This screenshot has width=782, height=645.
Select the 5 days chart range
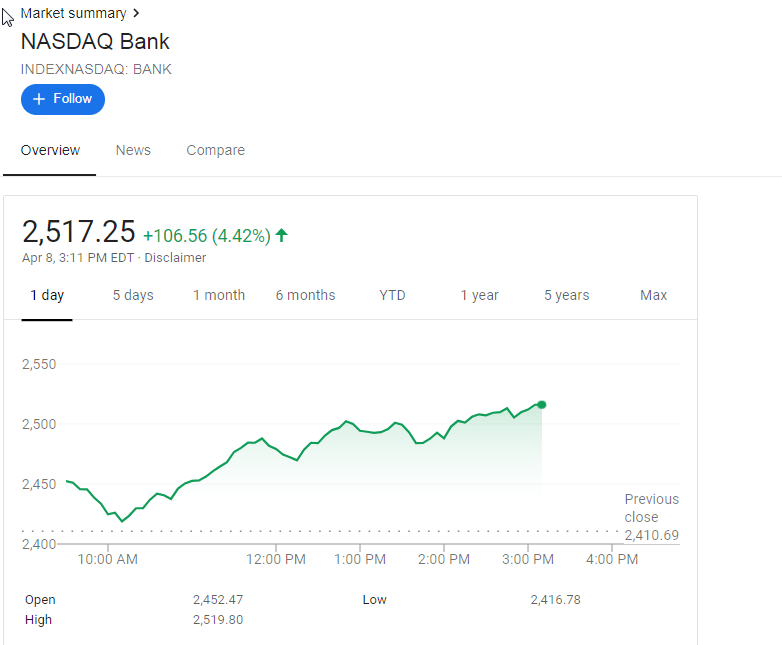click(x=133, y=295)
